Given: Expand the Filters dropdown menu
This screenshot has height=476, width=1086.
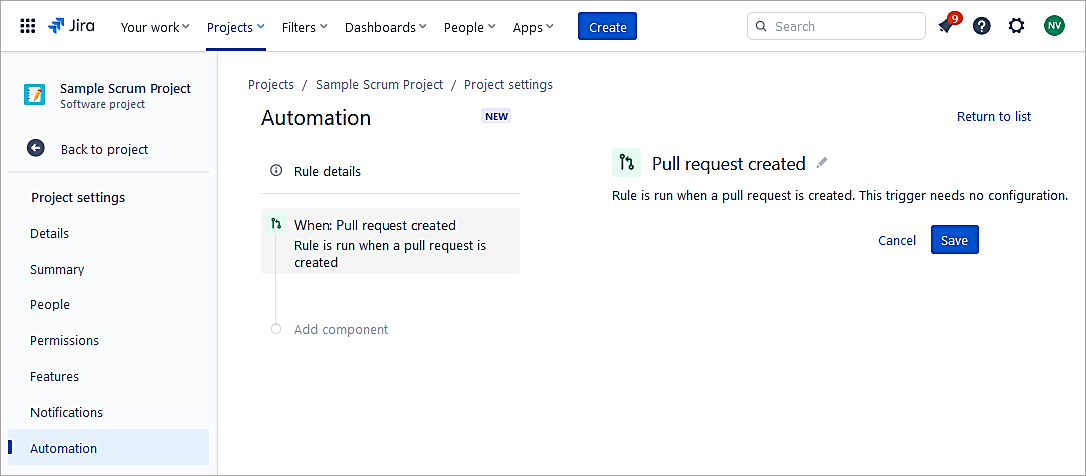Looking at the screenshot, I should click(304, 27).
